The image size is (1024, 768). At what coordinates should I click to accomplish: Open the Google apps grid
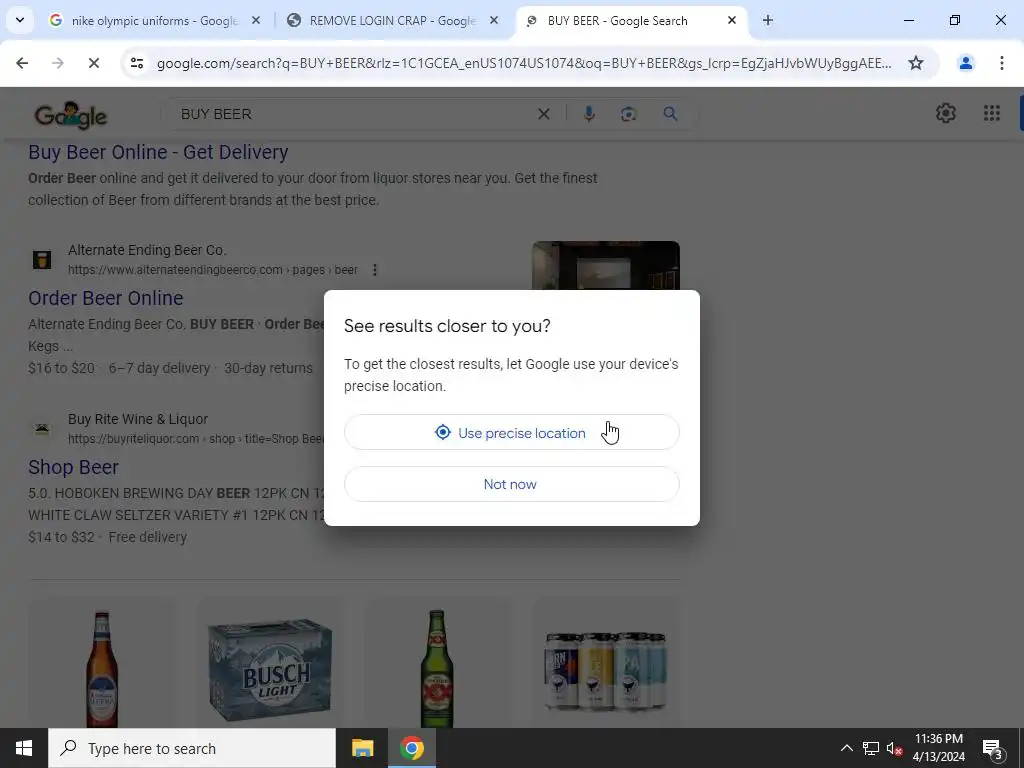(x=991, y=114)
